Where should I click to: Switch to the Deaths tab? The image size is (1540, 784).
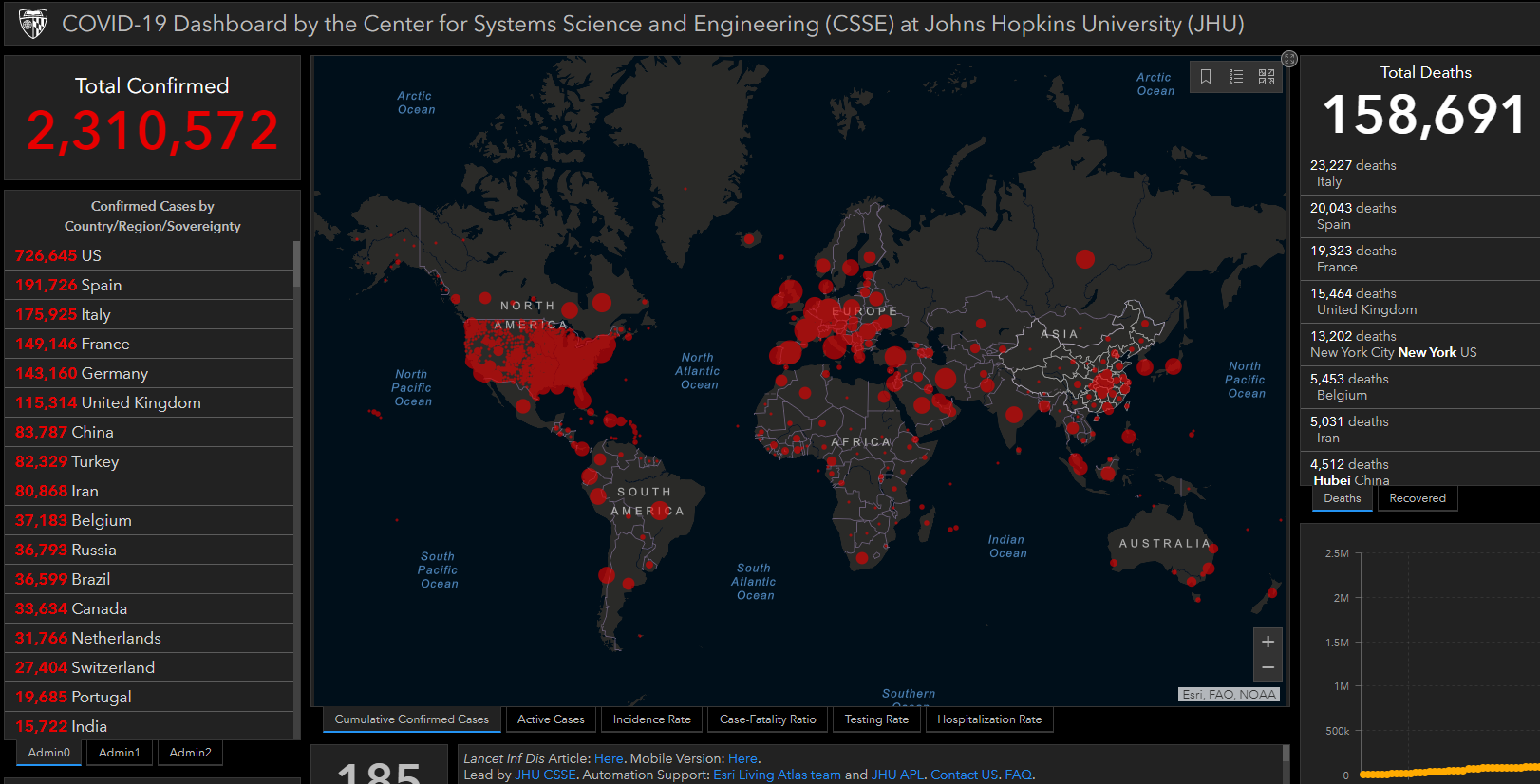(x=1343, y=498)
